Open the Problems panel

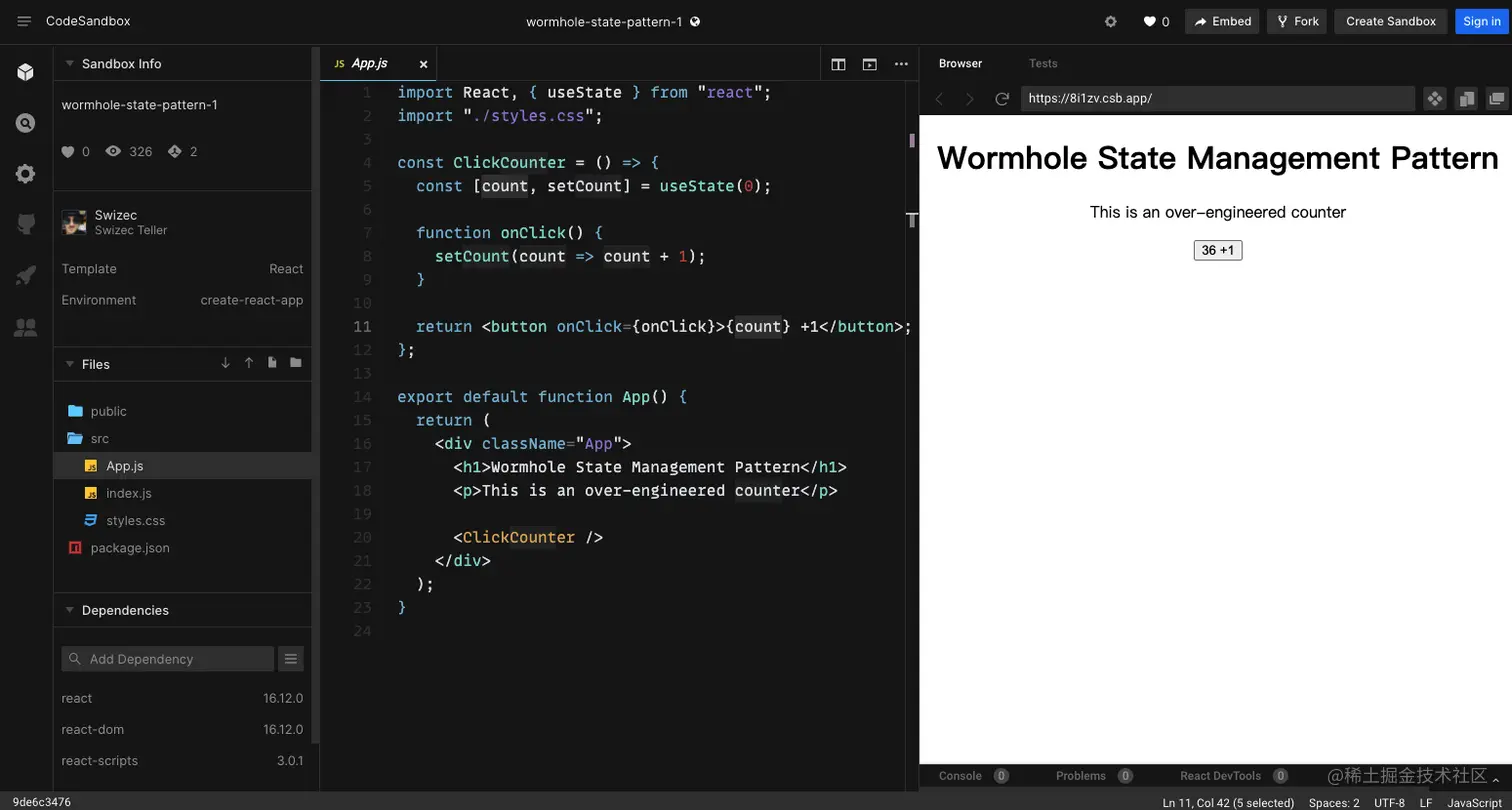(x=1093, y=776)
